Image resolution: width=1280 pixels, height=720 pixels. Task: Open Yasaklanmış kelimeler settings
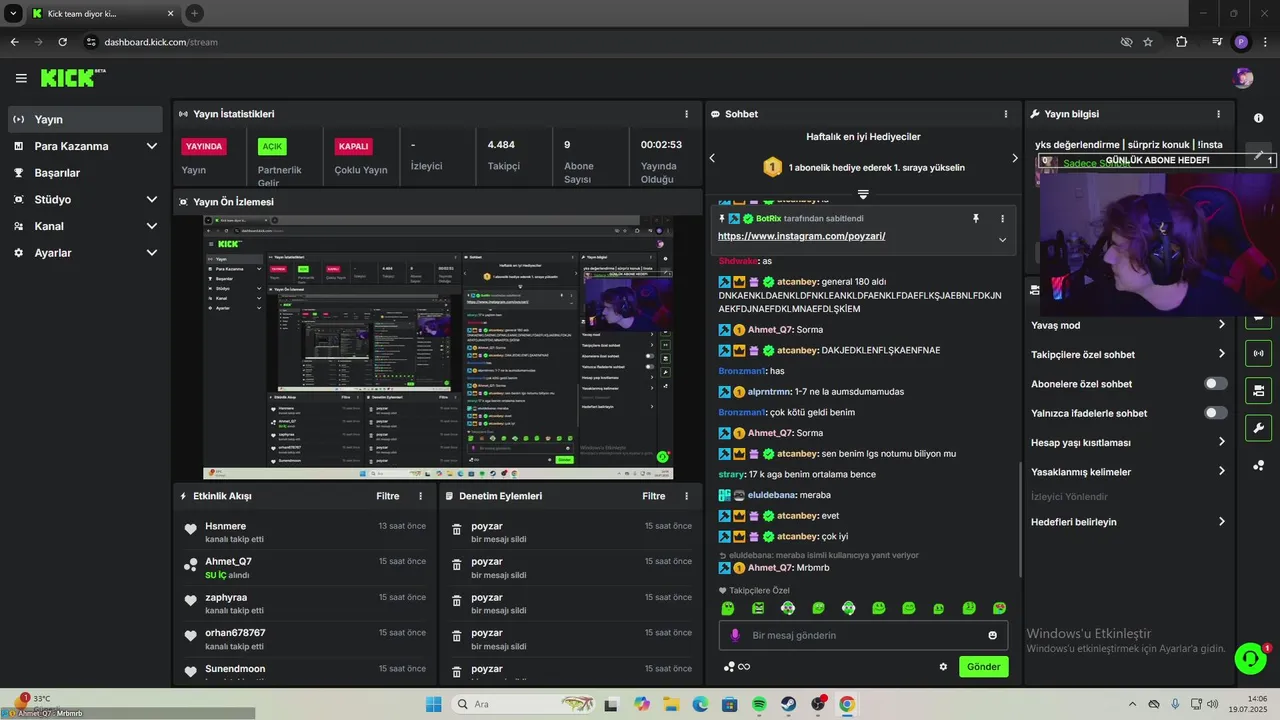(x=1221, y=471)
